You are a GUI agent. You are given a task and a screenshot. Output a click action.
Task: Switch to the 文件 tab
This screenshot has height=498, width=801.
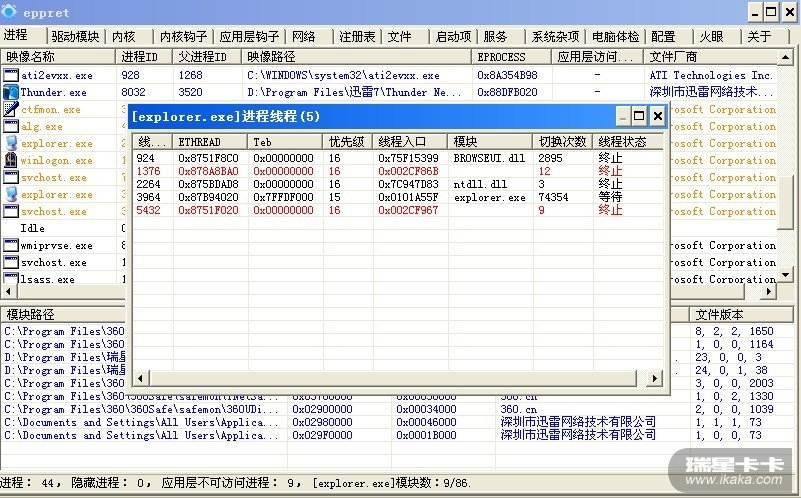coord(399,37)
